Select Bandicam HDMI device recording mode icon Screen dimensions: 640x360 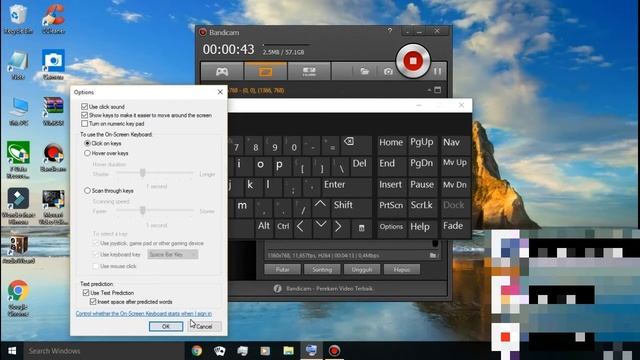pos(309,72)
